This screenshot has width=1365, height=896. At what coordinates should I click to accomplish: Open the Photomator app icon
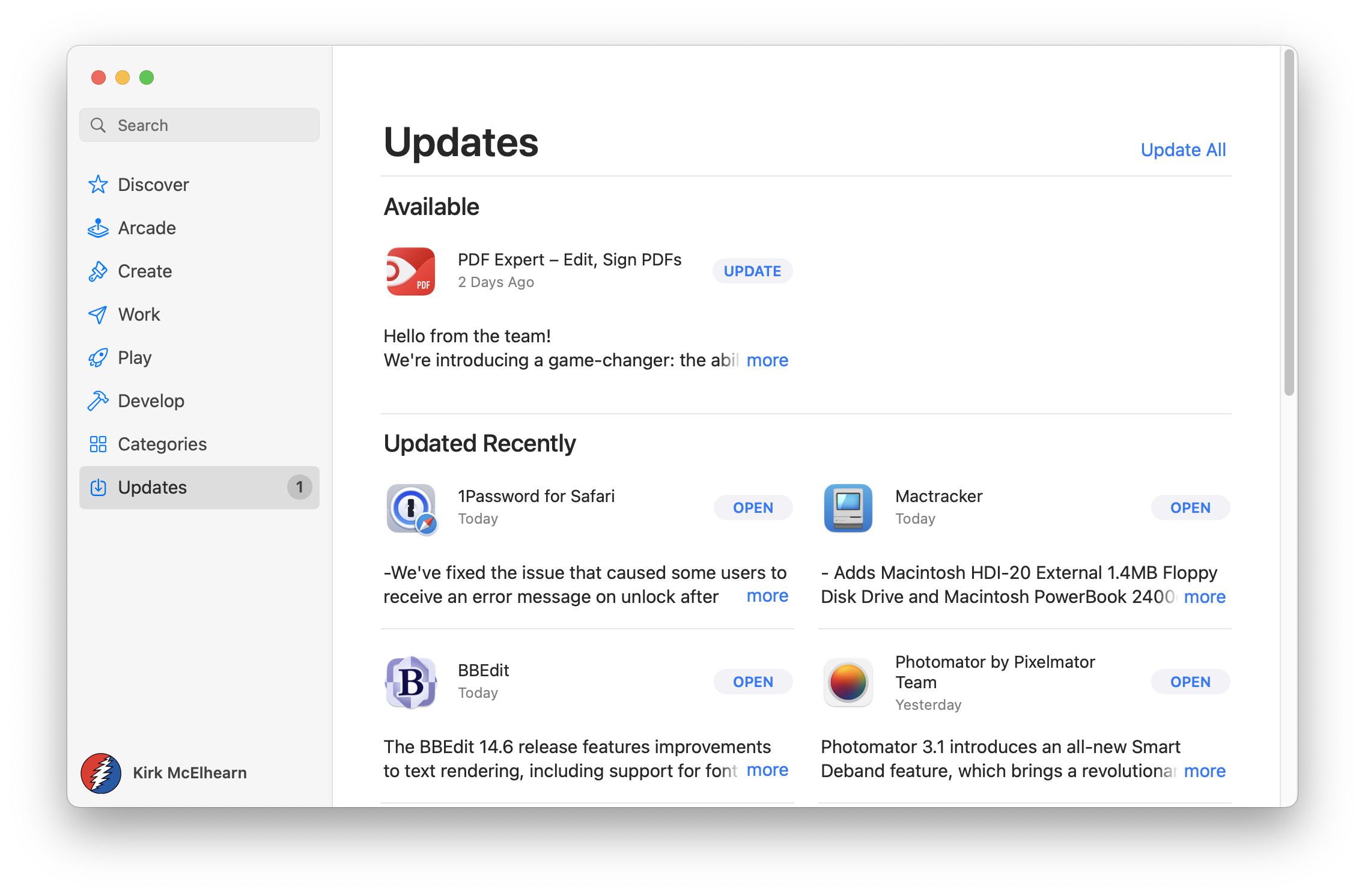tap(848, 682)
